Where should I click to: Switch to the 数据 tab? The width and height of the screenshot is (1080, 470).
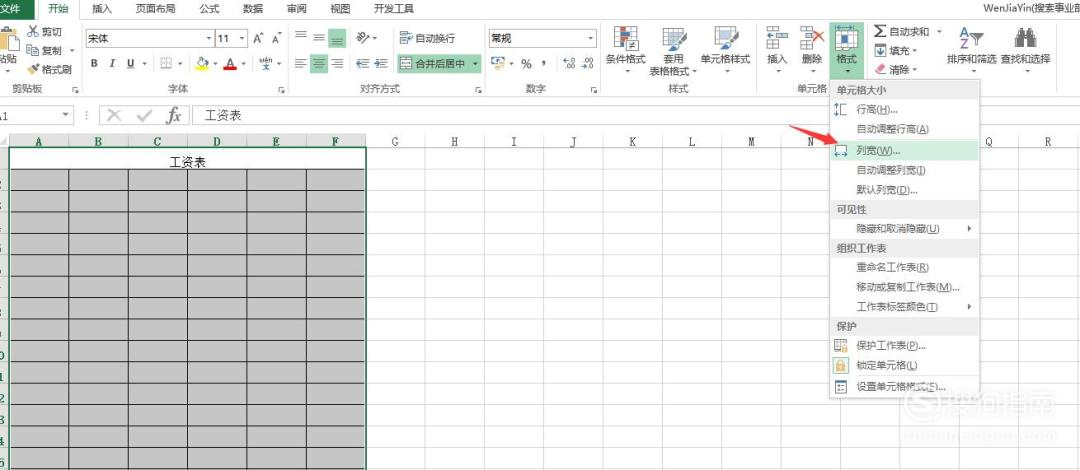[x=253, y=9]
